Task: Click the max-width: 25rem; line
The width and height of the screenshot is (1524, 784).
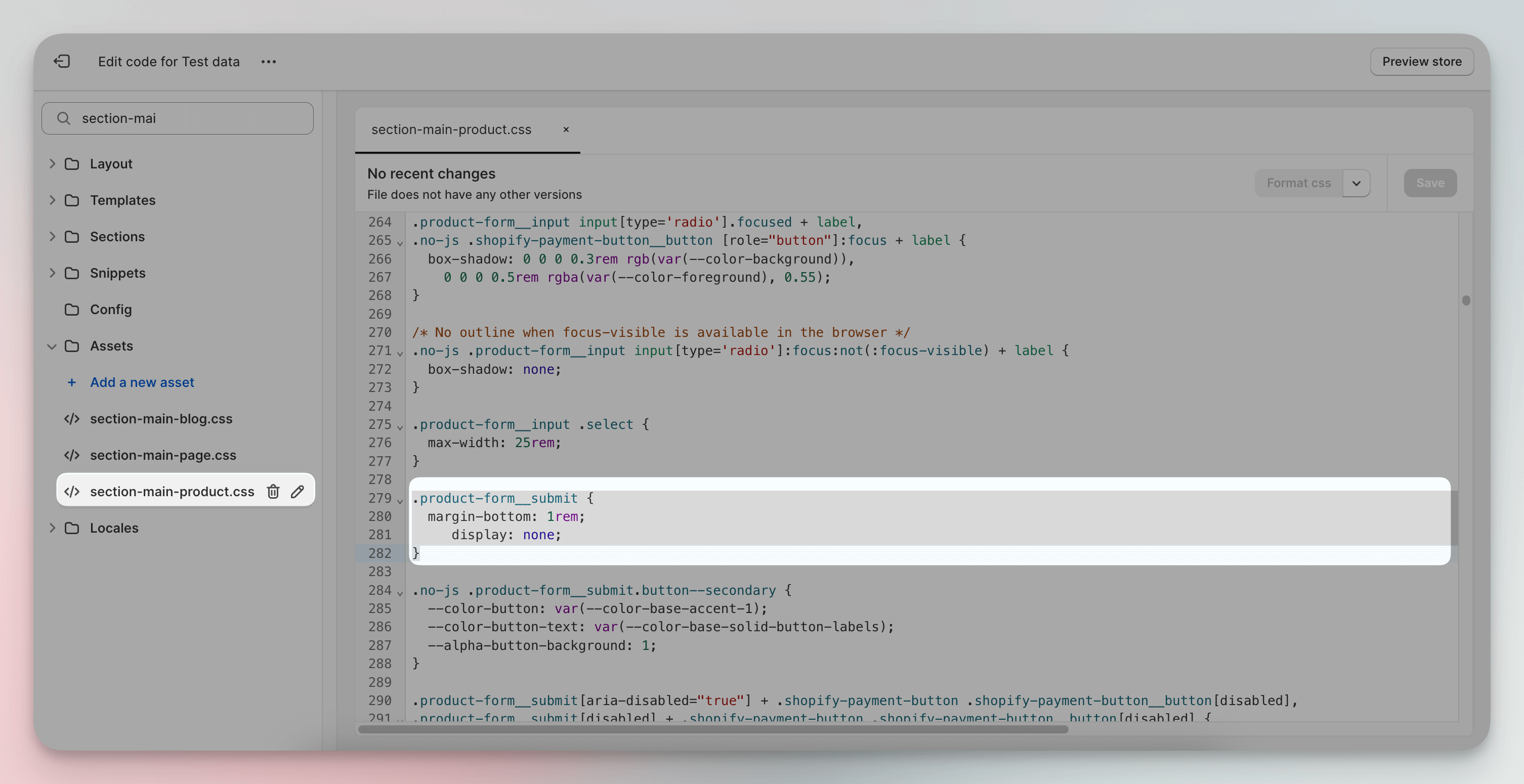Action: click(x=494, y=443)
